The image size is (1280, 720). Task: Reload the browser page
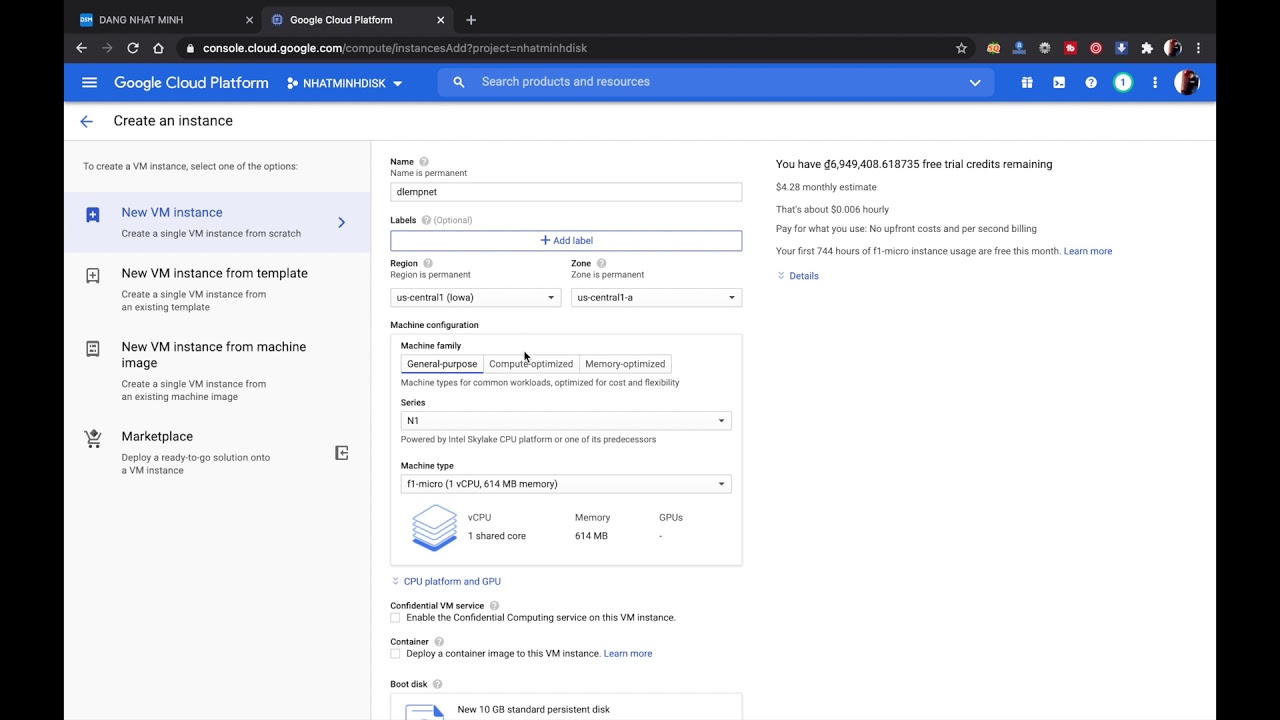click(132, 48)
